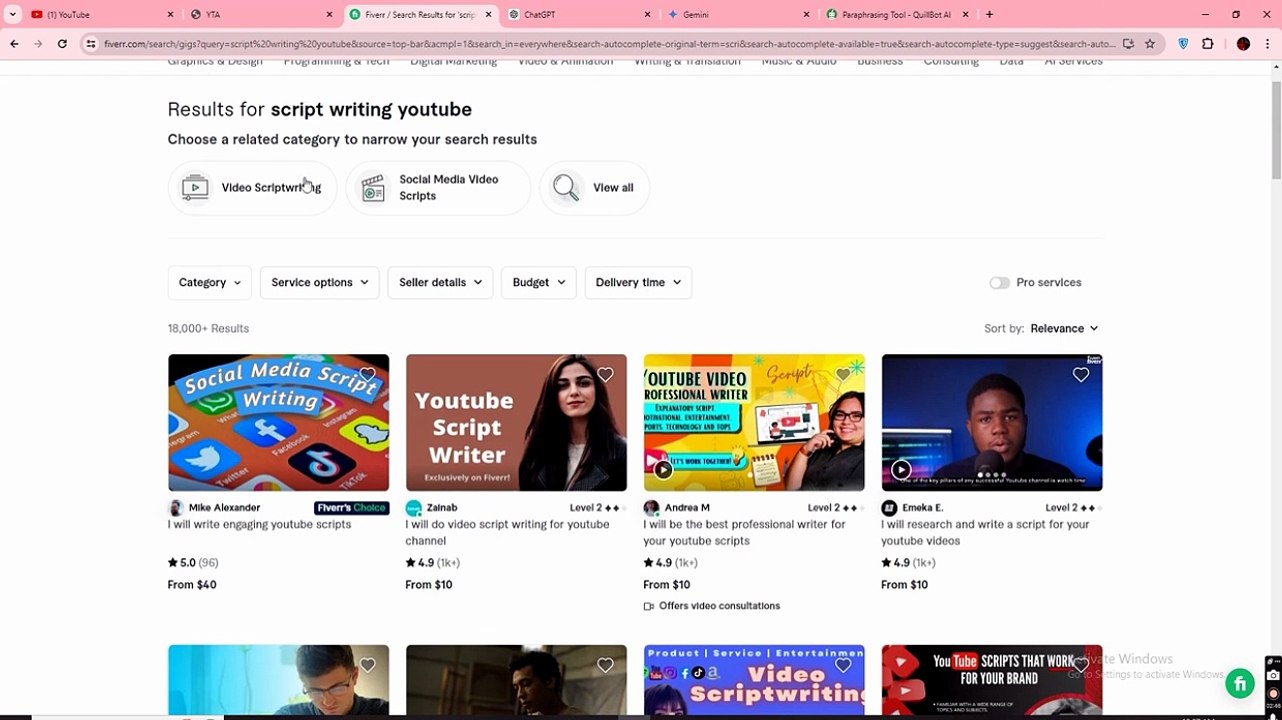Open the Chrome three-dot menu
This screenshot has width=1282, height=720.
coord(1267,44)
